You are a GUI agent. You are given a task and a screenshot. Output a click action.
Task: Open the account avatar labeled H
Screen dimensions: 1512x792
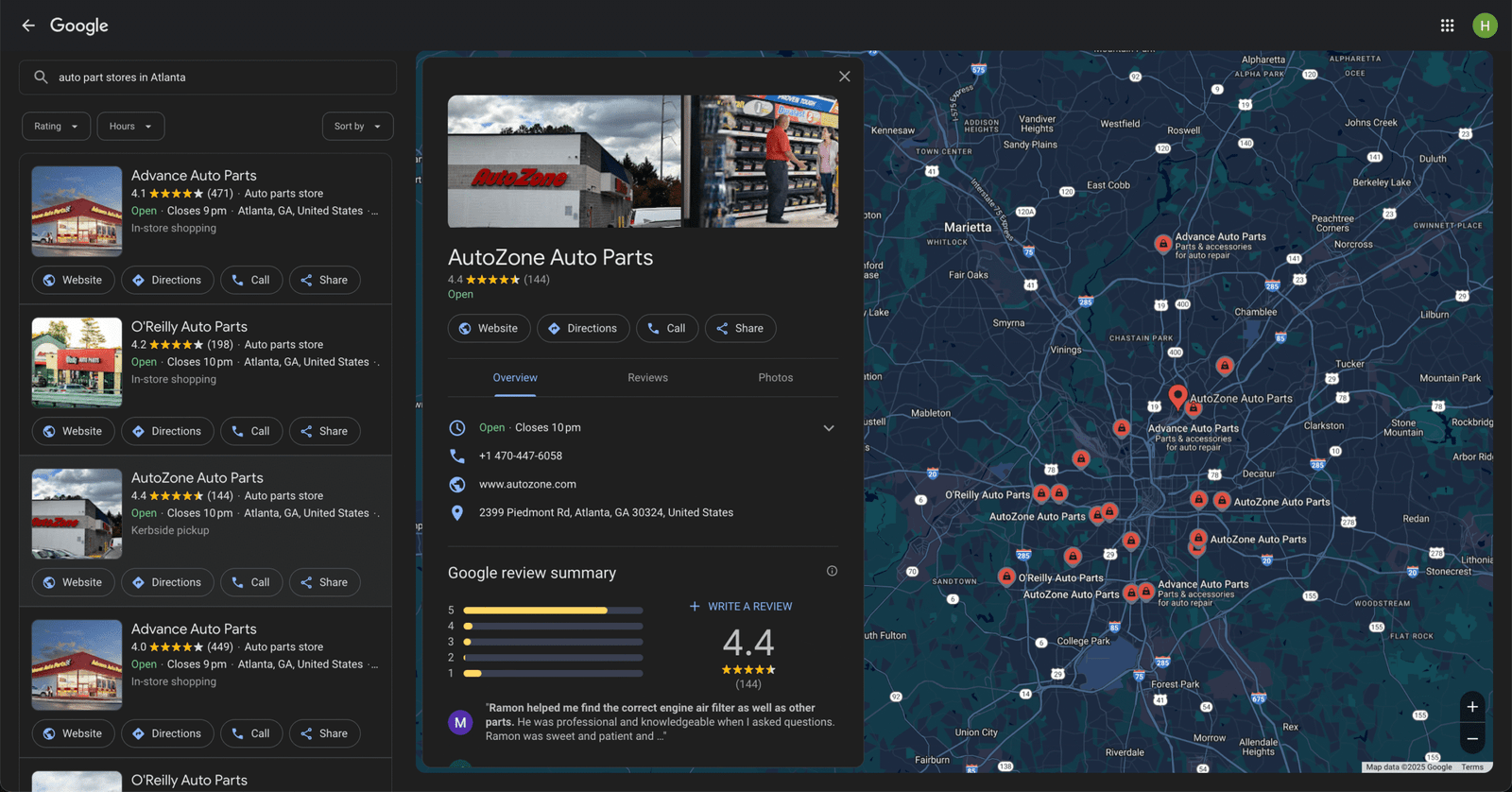[1485, 26]
